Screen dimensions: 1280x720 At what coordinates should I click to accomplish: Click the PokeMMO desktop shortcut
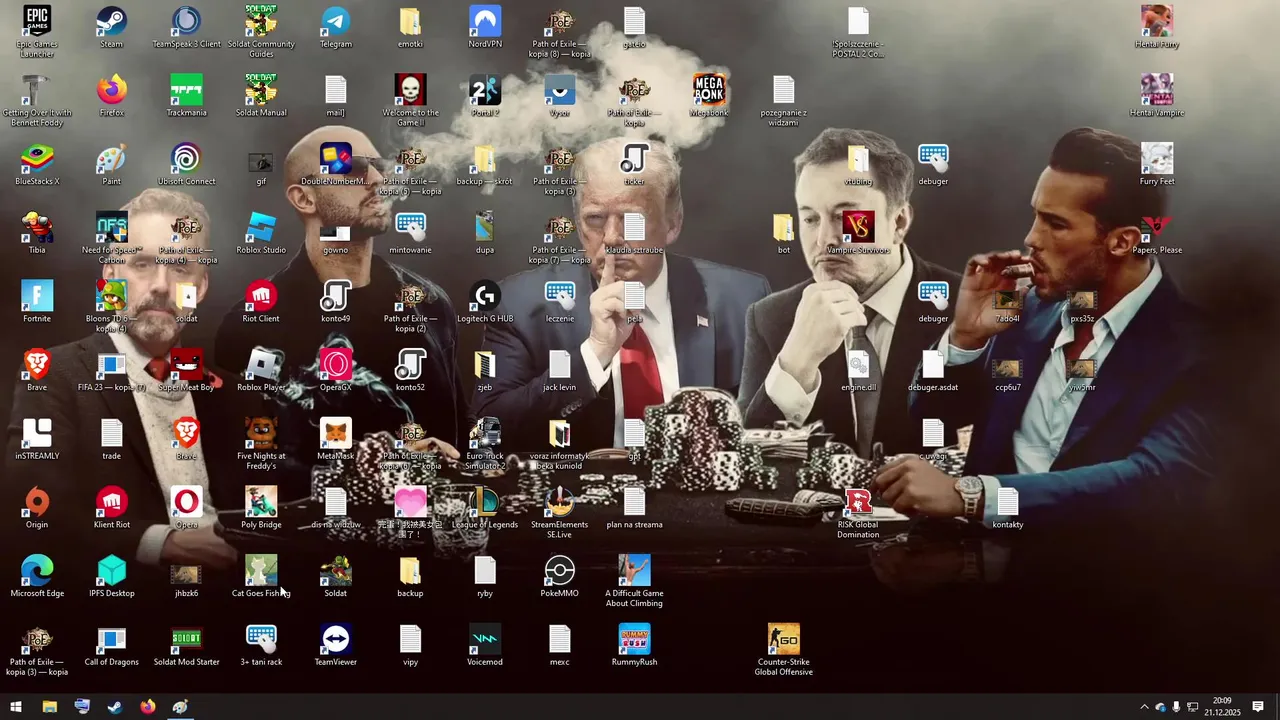click(560, 577)
